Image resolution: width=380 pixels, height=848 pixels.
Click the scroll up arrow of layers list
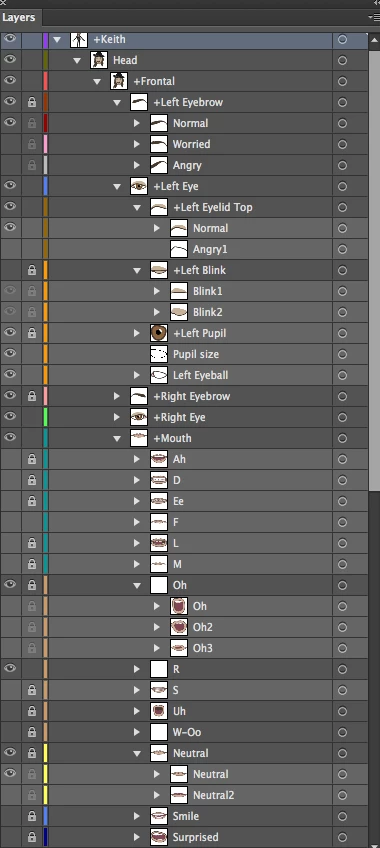click(374, 39)
